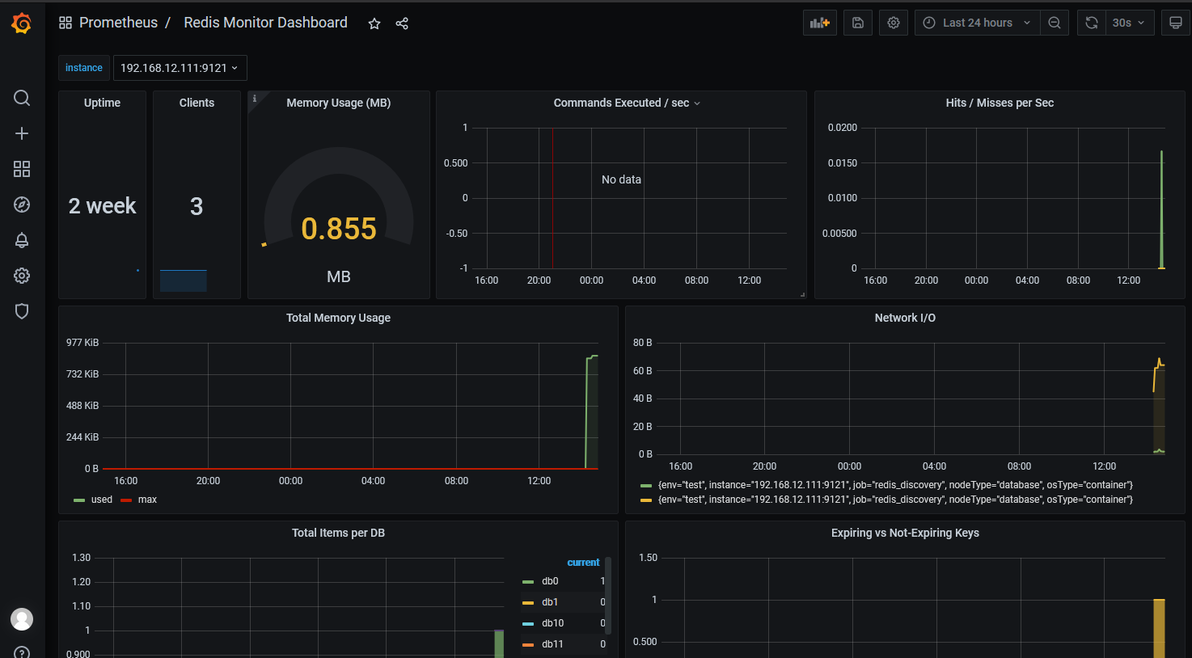Viewport: 1192px width, 658px height.
Task: Open the search icon in sidebar
Action: pos(21,98)
